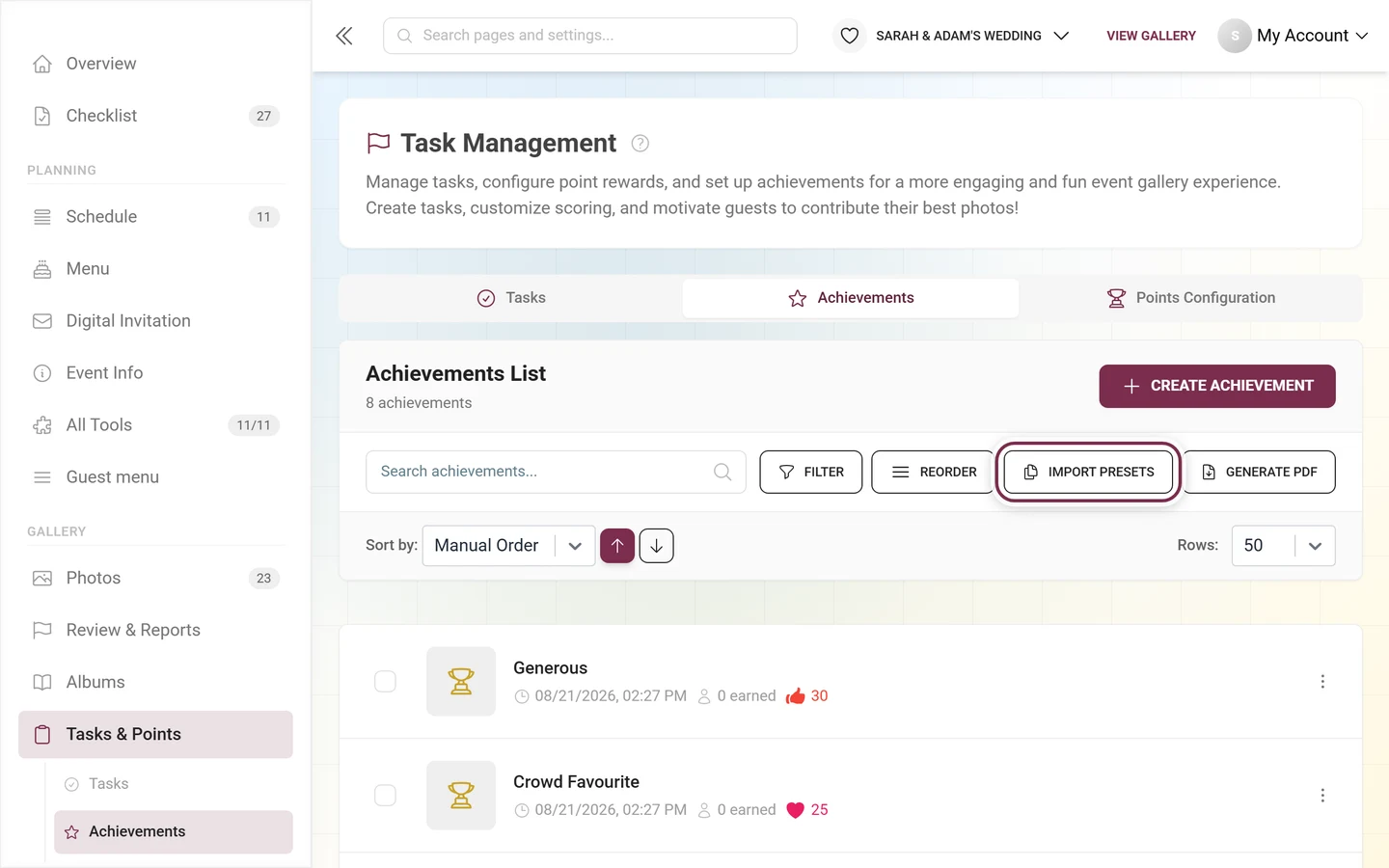Click the Photos count badge 23
The height and width of the screenshot is (868, 1389).
[x=264, y=579]
